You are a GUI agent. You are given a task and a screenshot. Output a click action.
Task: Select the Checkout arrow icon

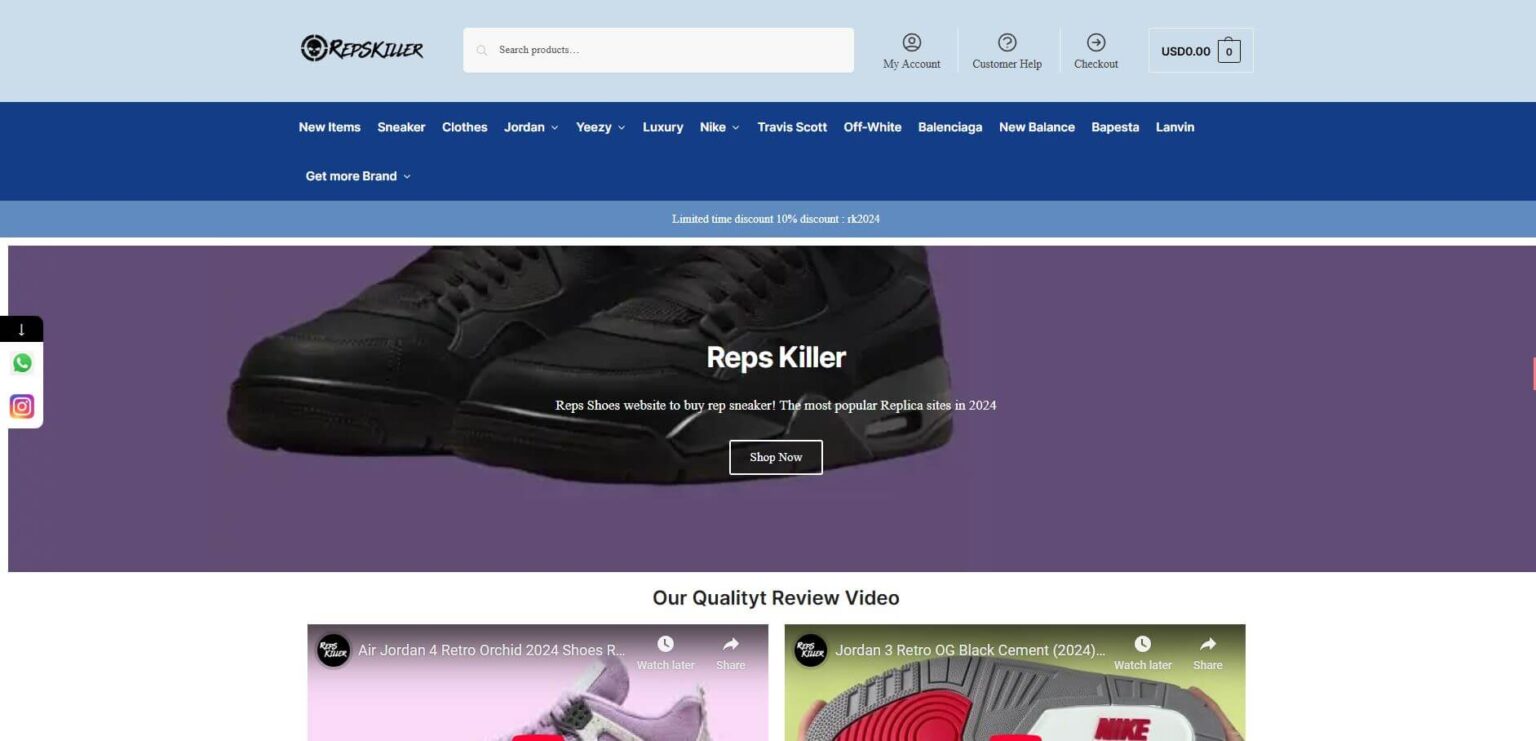pos(1096,43)
